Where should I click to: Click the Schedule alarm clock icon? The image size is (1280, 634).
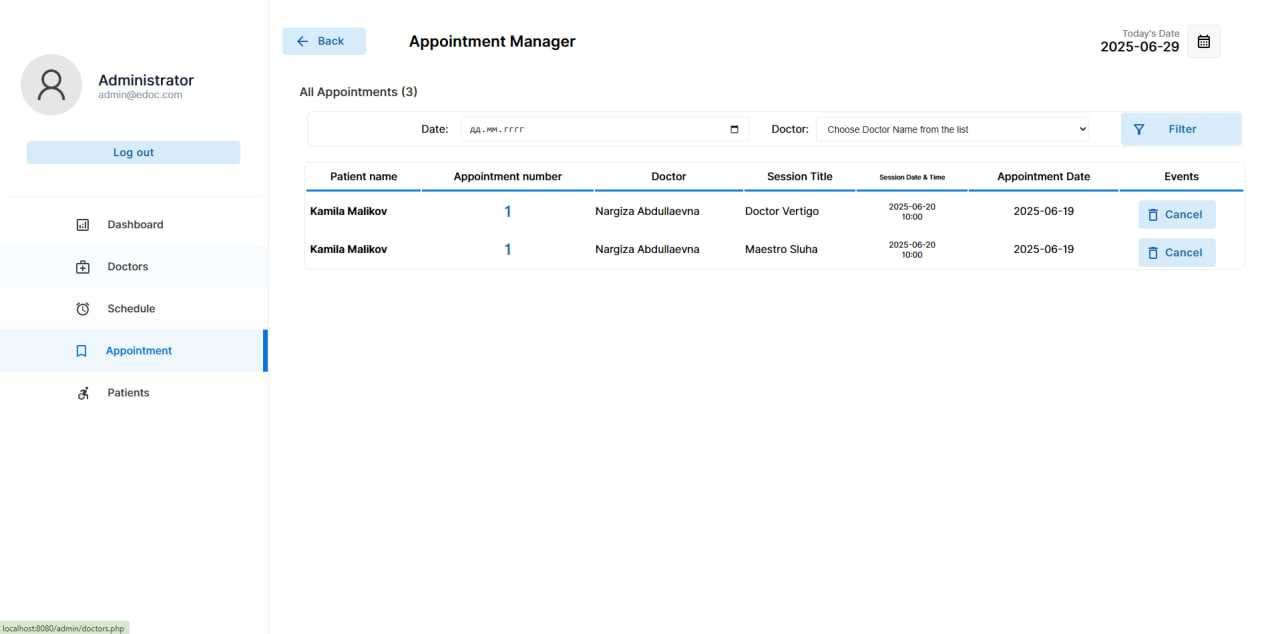point(83,309)
